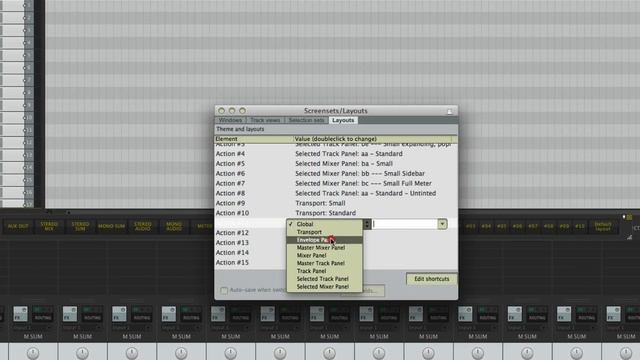Click 'Selected Mixer Panel: ba – Small' value

[344, 164]
